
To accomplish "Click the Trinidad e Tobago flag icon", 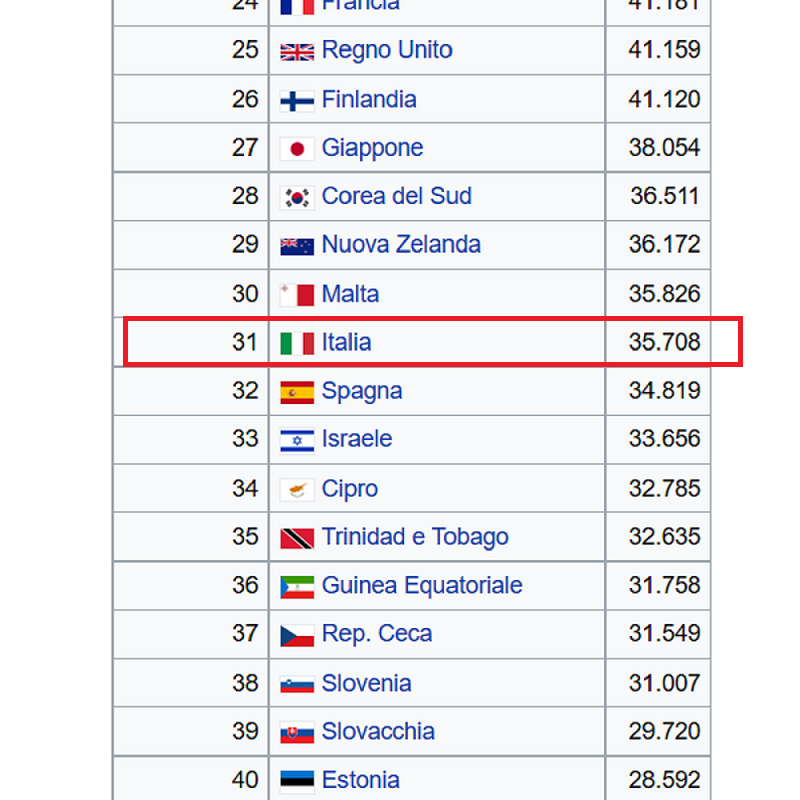I will pos(297,539).
